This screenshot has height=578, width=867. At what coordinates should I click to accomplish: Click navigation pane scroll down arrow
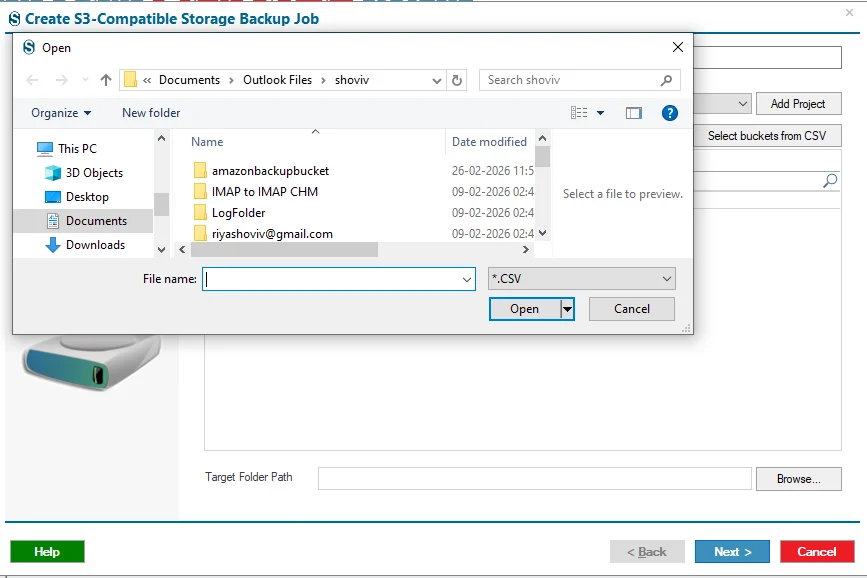[161, 250]
